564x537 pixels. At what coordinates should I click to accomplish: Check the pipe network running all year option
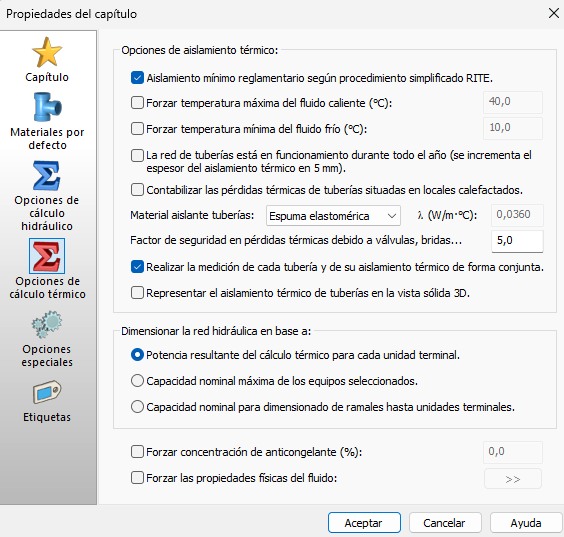click(x=137, y=155)
